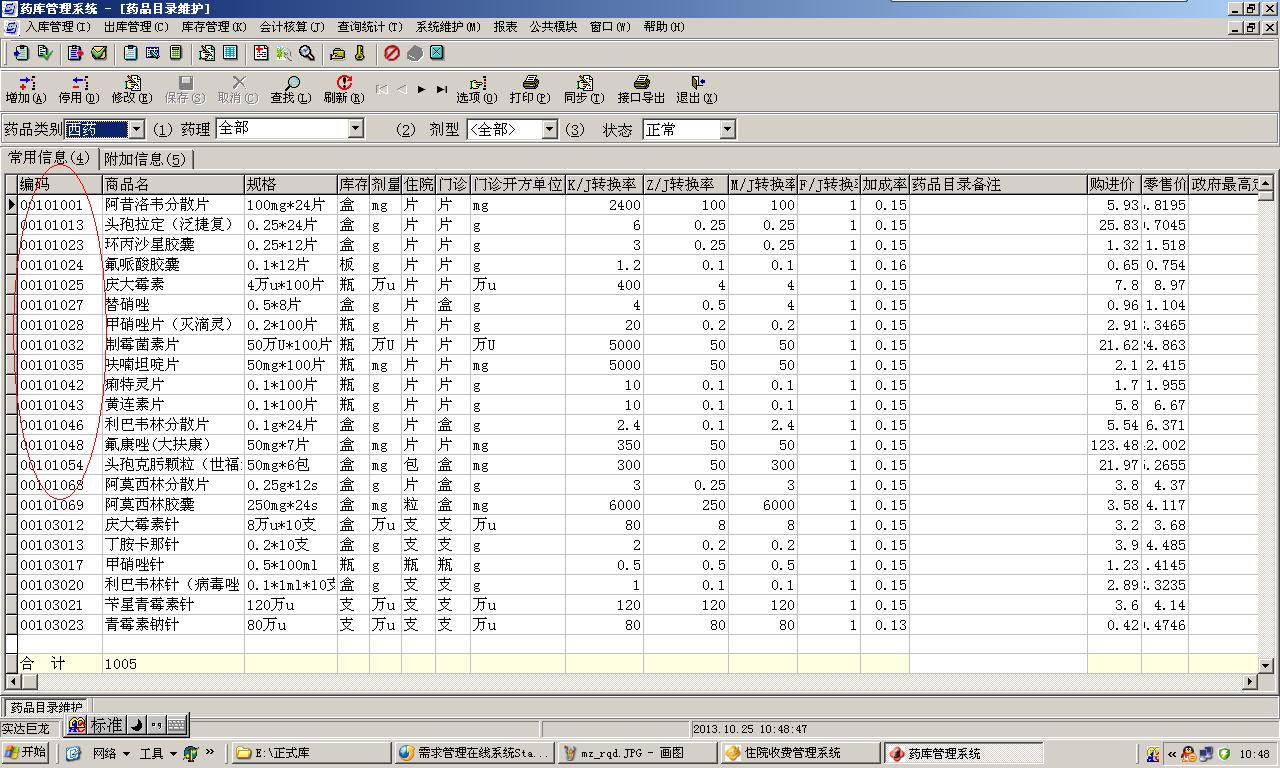Open the 状态 status dropdown
This screenshot has height=768, width=1280.
click(727, 129)
